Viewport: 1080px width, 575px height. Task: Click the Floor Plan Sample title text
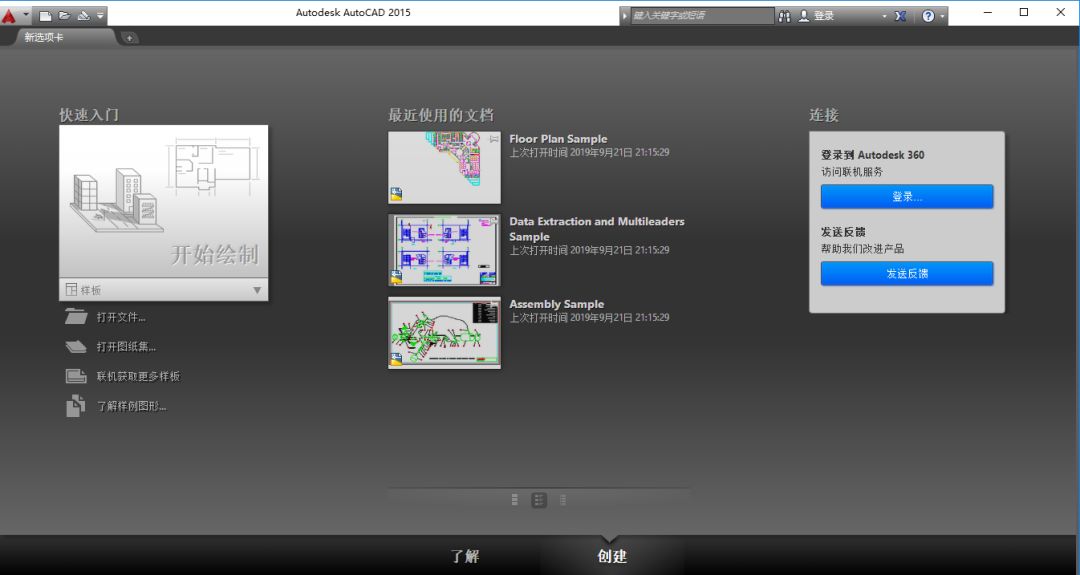click(x=558, y=138)
